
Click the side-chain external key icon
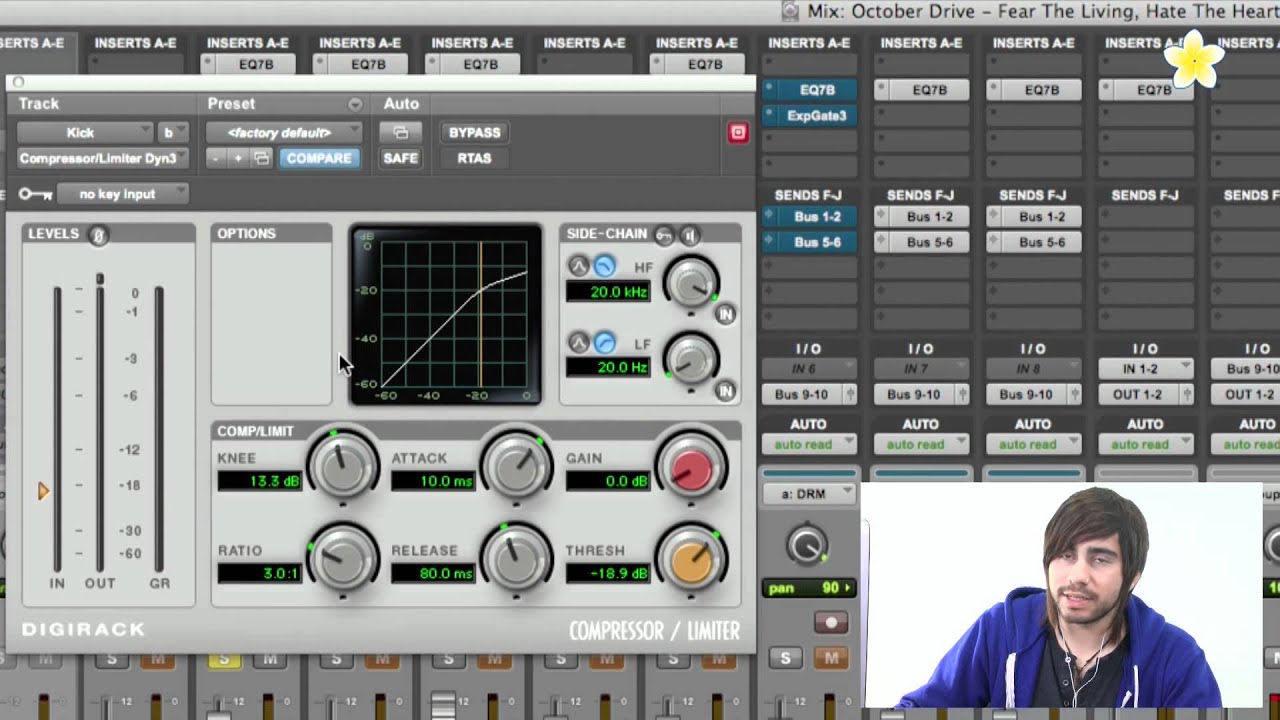click(664, 235)
